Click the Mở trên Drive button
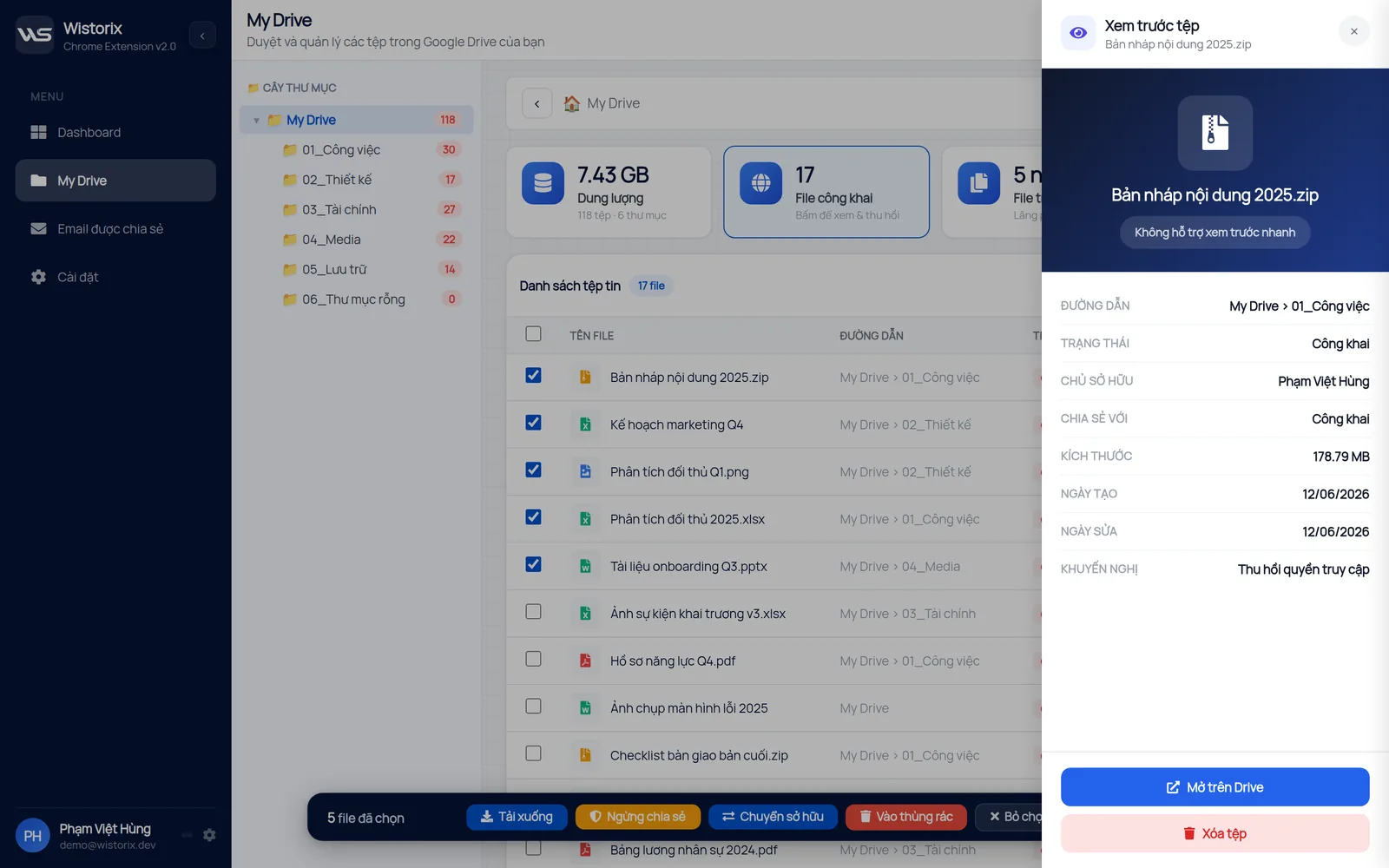The height and width of the screenshot is (868, 1389). click(1215, 787)
